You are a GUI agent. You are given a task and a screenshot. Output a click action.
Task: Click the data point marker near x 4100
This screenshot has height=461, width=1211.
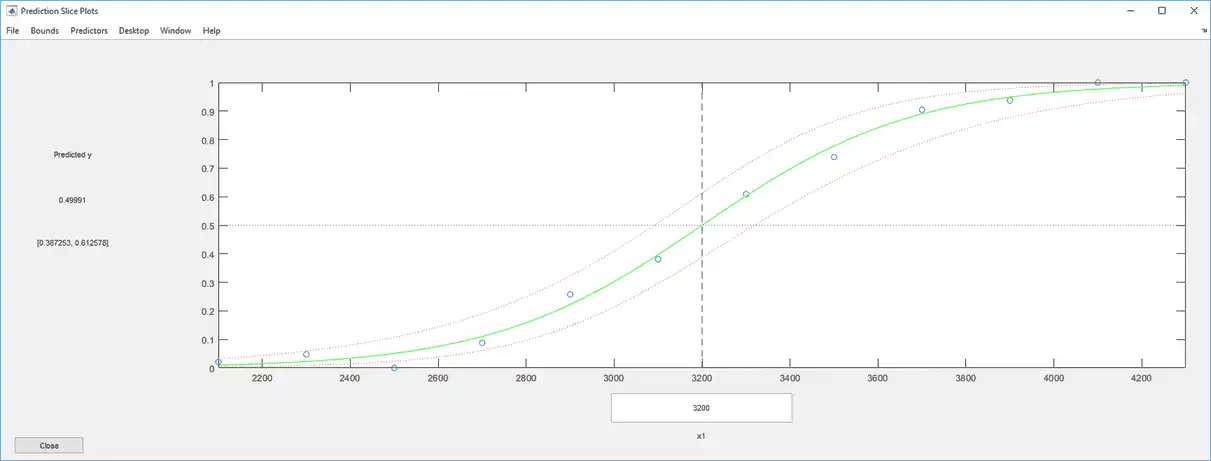click(x=1098, y=83)
